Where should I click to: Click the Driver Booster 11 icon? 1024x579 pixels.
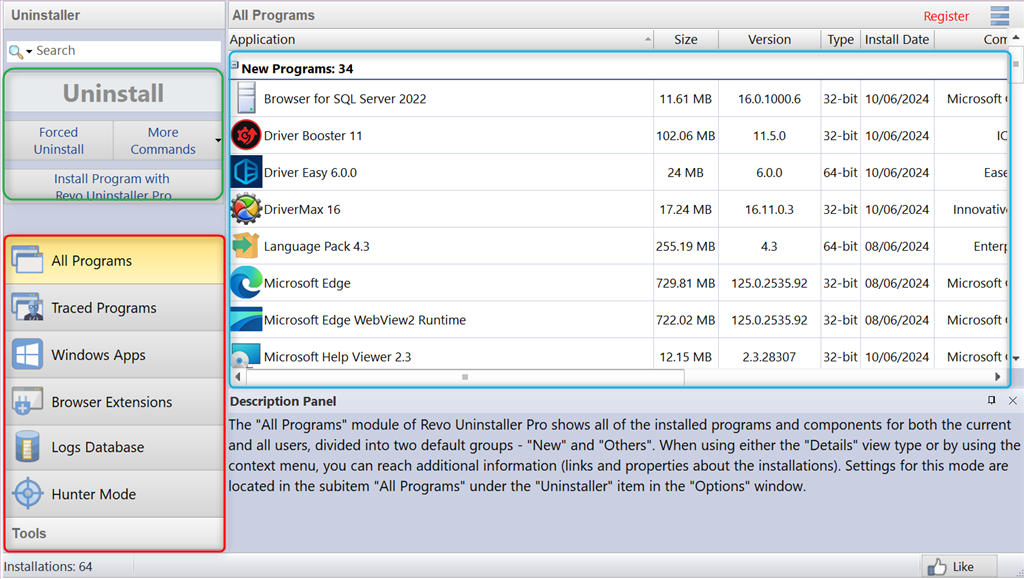(x=246, y=135)
